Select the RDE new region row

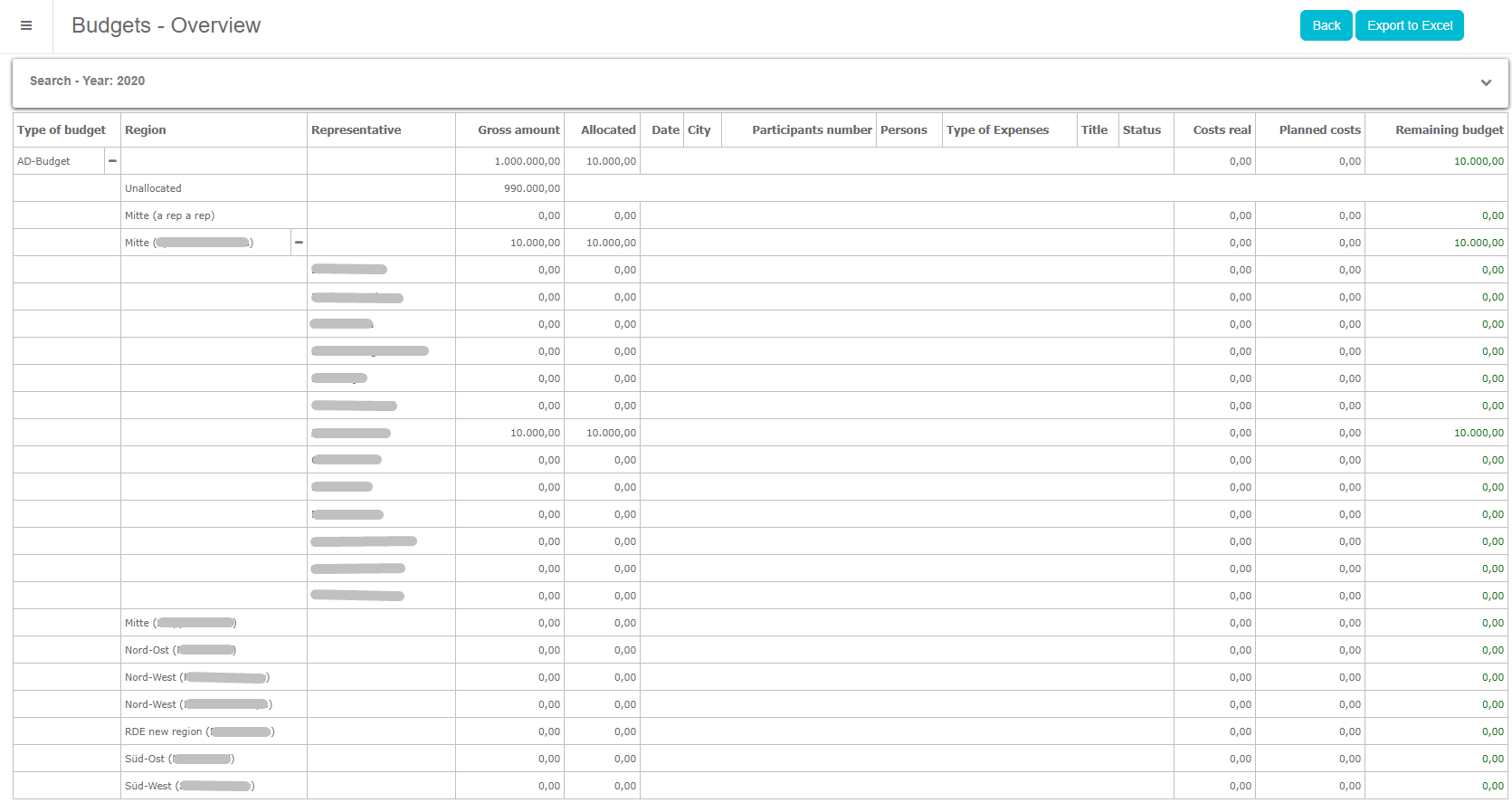coord(164,731)
